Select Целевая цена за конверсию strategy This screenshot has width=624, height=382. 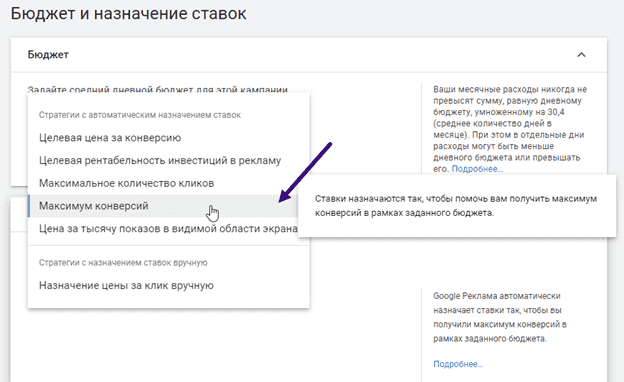pyautogui.click(x=168, y=138)
